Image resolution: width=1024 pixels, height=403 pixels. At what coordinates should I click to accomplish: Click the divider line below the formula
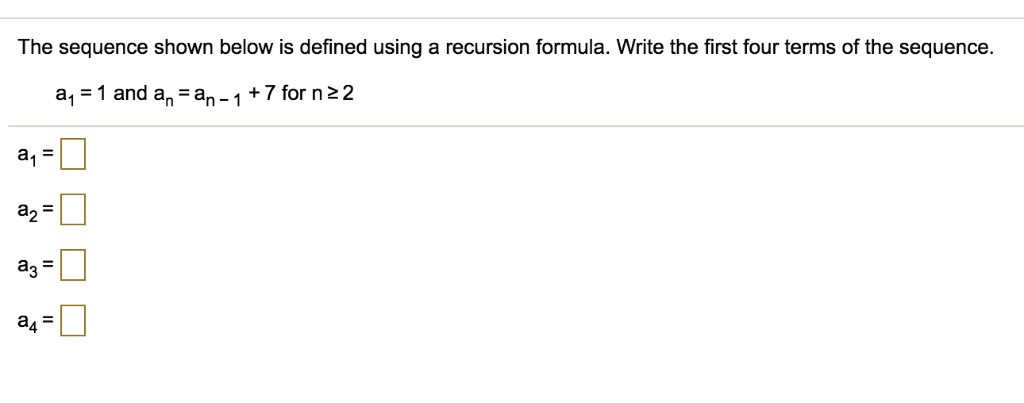click(x=516, y=125)
